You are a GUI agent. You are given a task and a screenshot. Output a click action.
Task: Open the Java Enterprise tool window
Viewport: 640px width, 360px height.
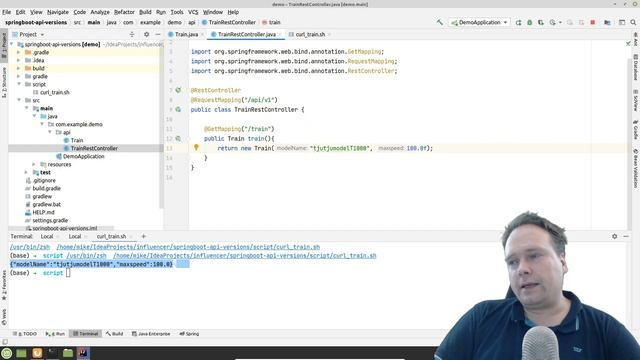(x=151, y=333)
